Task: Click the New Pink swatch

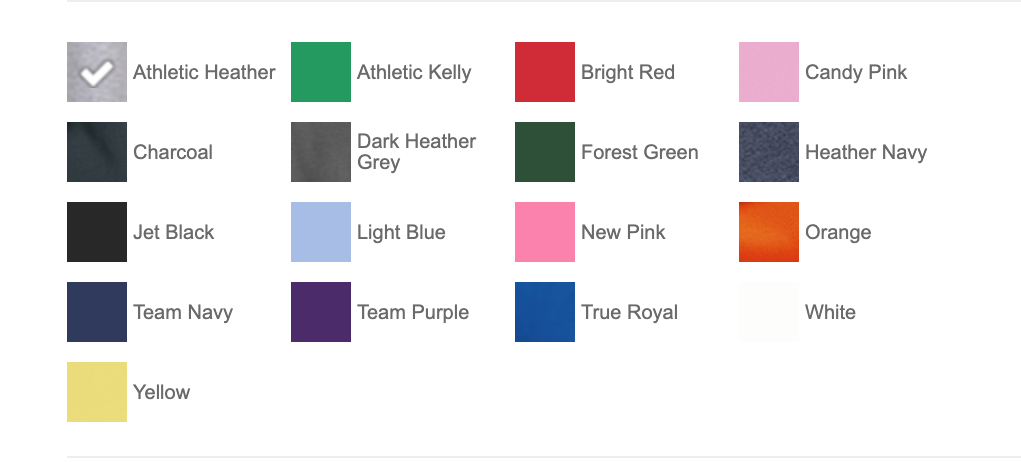Action: 545,232
